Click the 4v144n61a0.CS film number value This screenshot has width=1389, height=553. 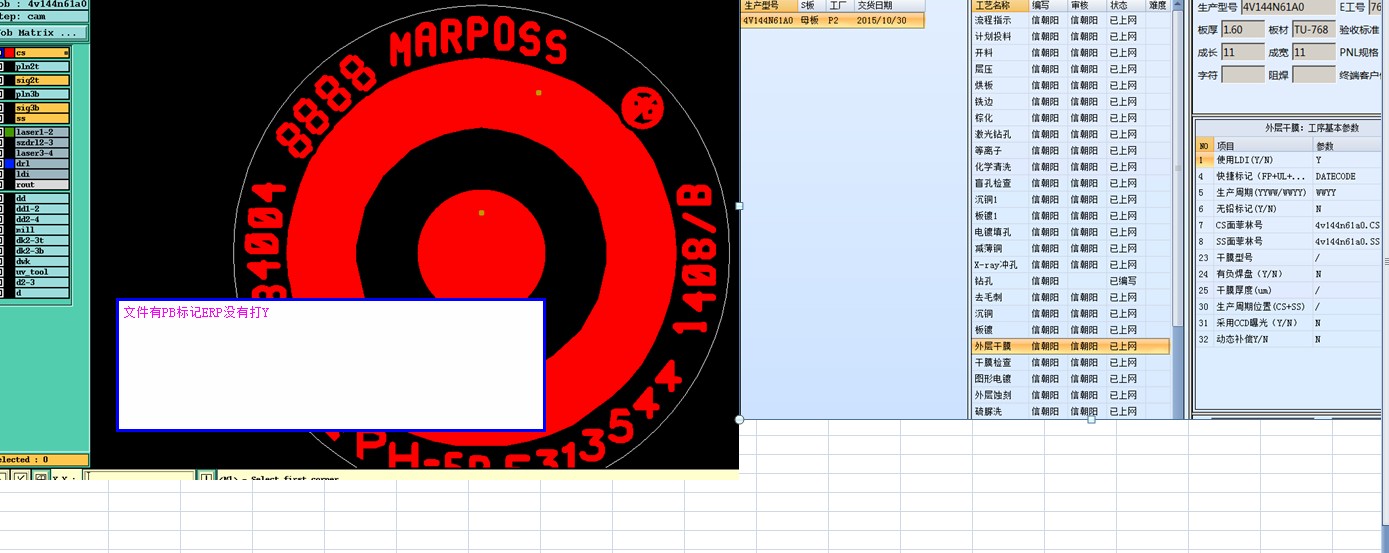click(1347, 225)
